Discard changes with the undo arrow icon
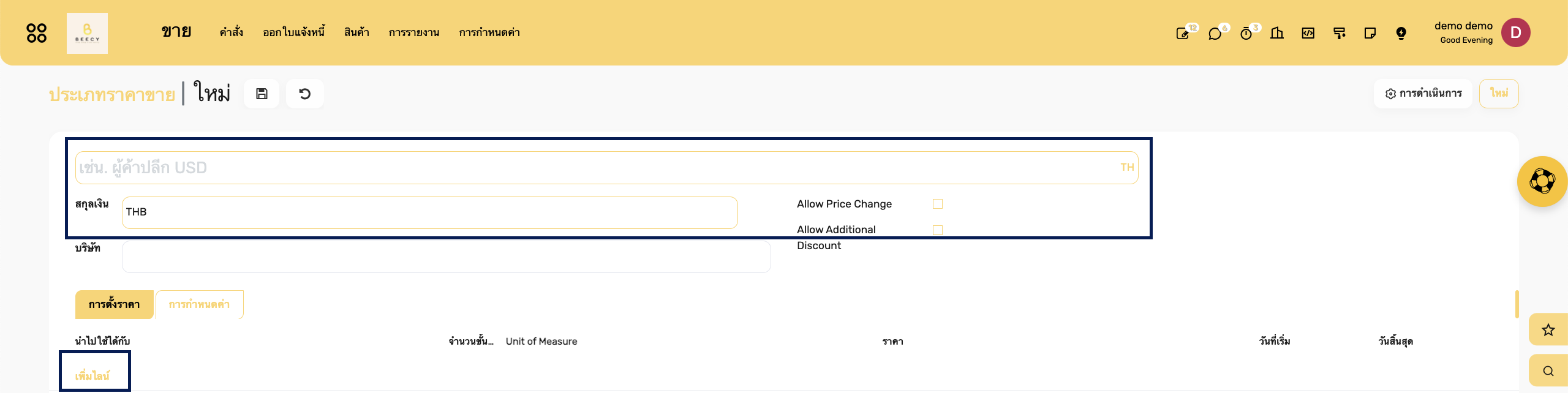 pos(305,94)
